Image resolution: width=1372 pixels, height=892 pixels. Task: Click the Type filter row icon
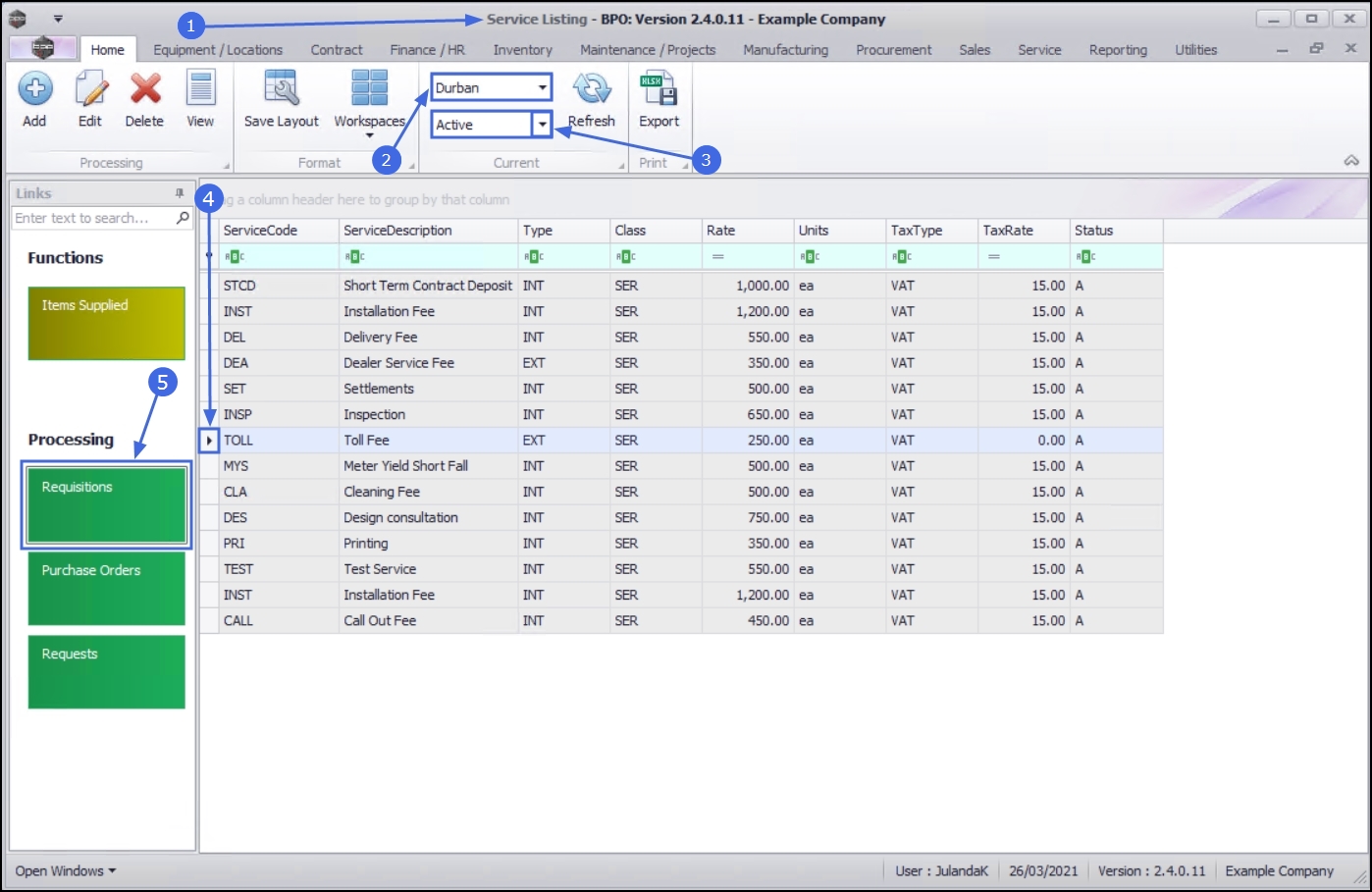534,256
